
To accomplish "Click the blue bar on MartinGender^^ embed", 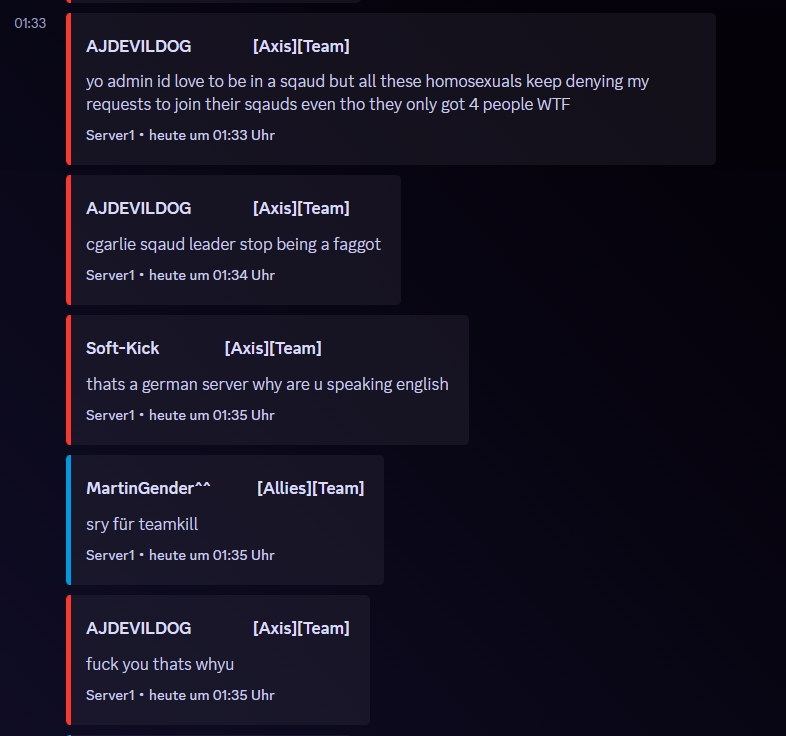I will [68, 520].
